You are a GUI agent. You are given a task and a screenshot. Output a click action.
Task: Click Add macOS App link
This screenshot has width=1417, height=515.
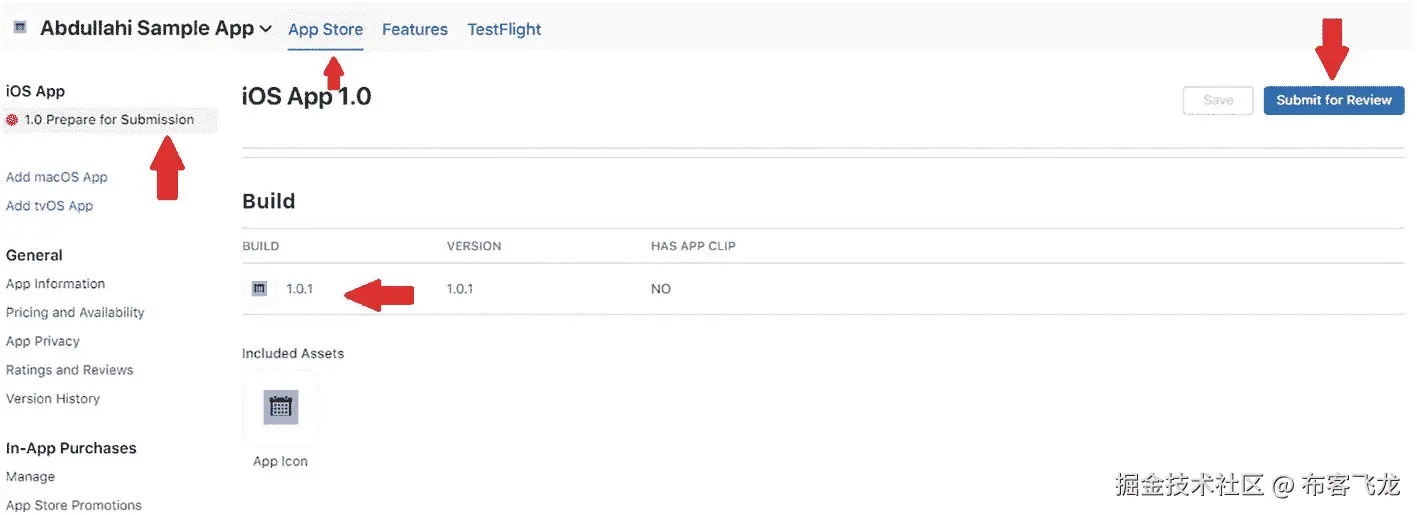point(57,177)
